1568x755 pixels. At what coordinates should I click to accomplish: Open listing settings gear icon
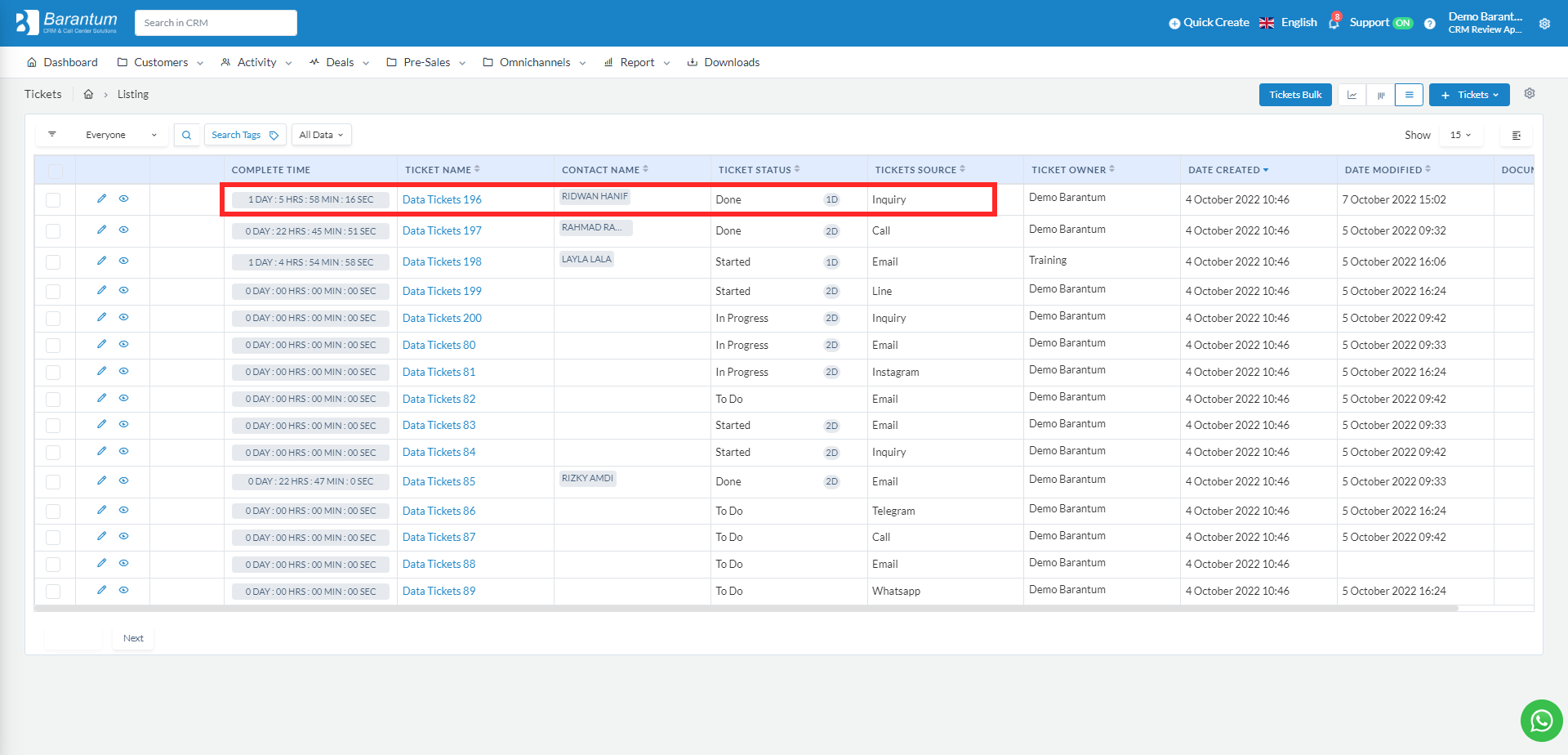[1530, 94]
